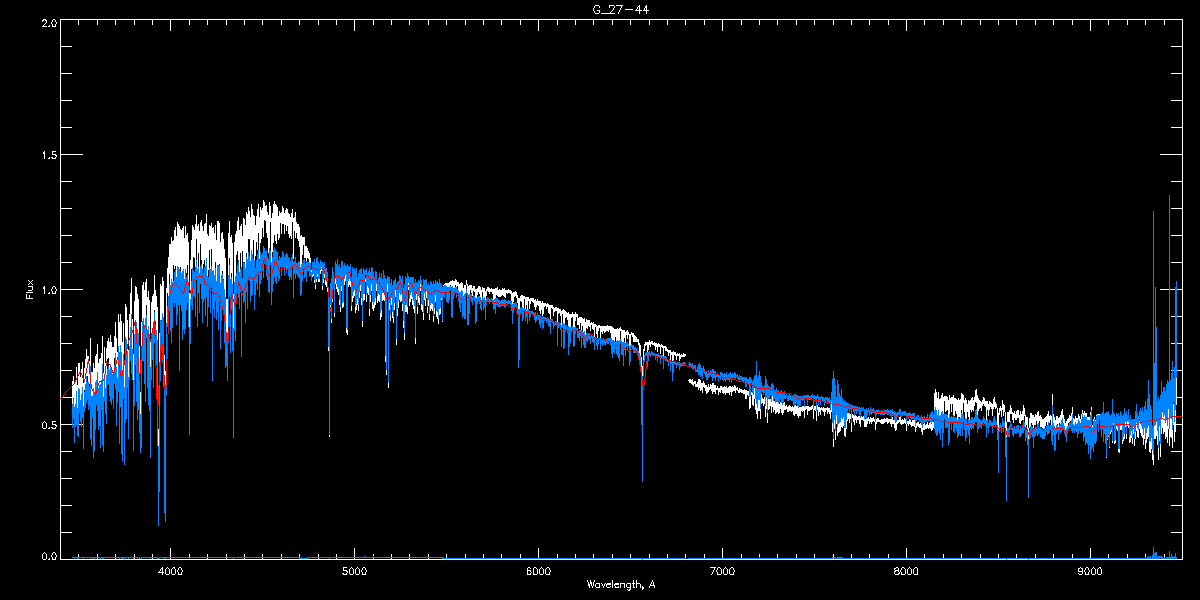Click the 9000 wavelength tick label
This screenshot has width=1200, height=600.
1090,571
